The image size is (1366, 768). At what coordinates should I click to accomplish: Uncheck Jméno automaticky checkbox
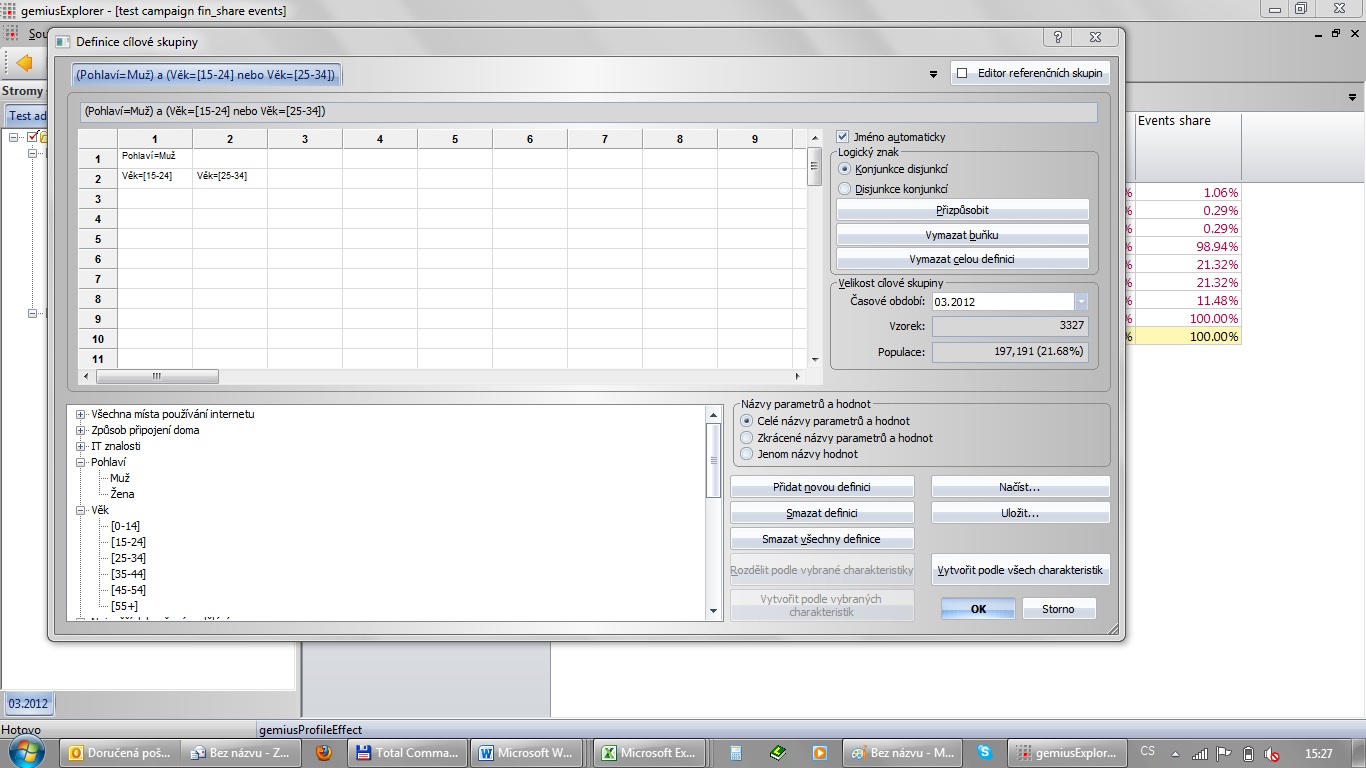[x=843, y=137]
